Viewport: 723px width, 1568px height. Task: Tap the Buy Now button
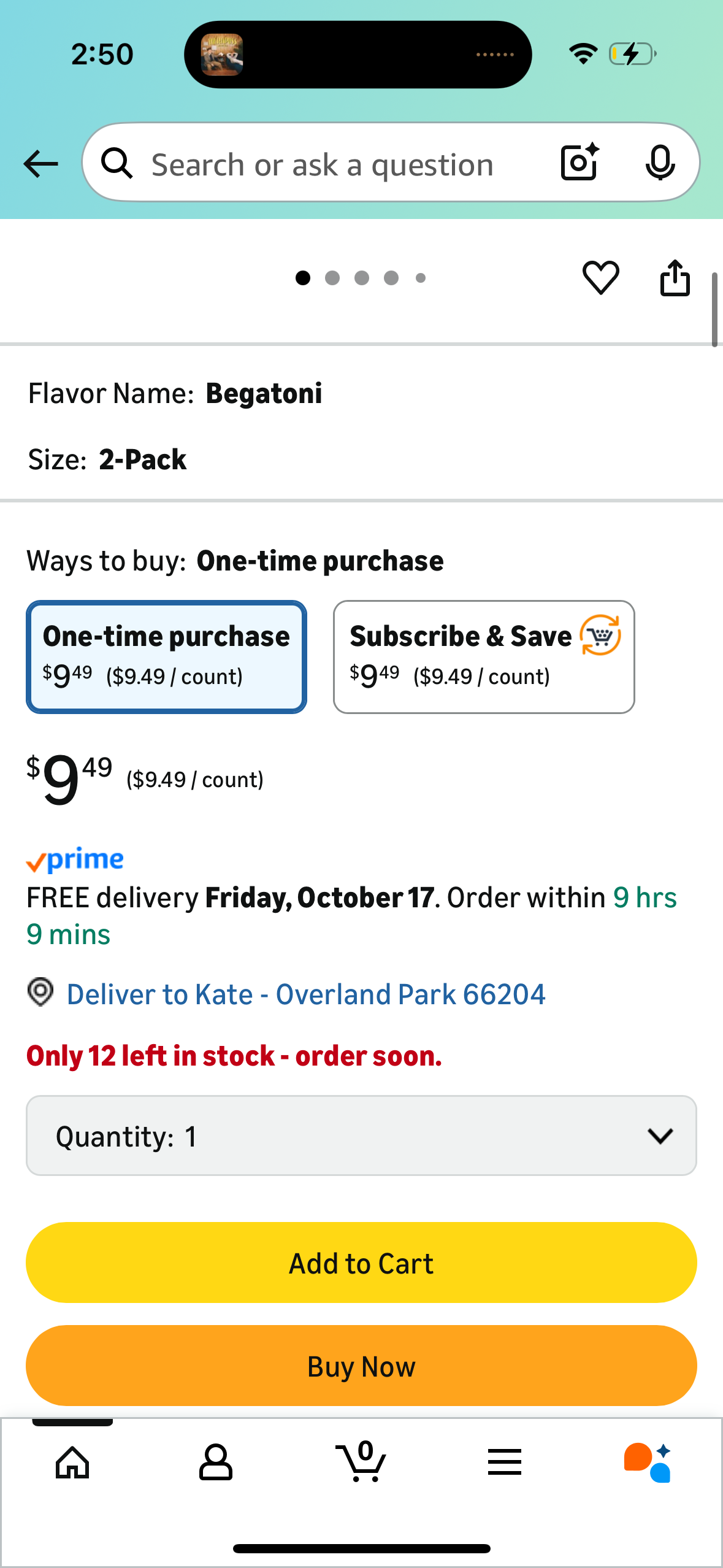(361, 1366)
